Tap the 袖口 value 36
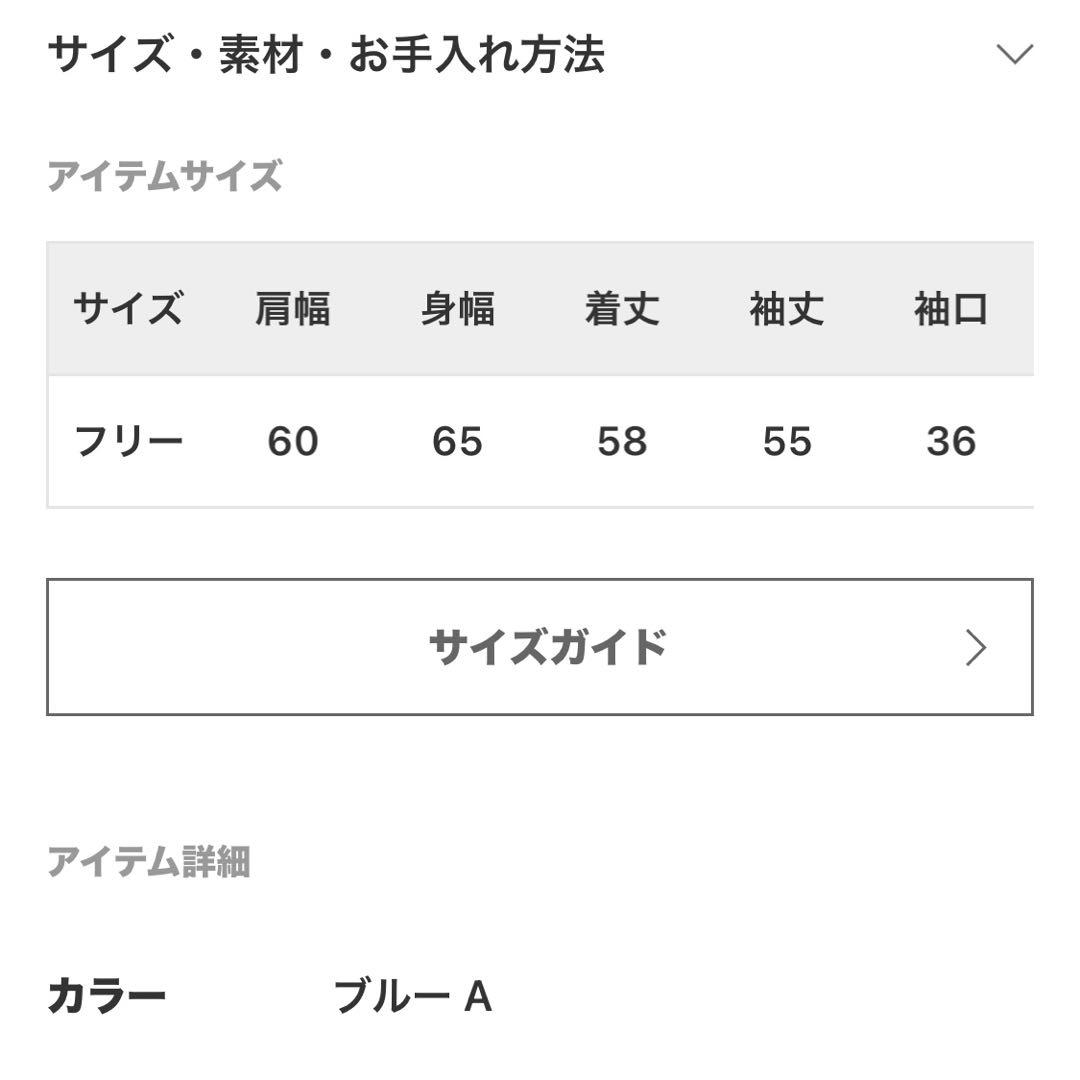Image resolution: width=1080 pixels, height=1080 pixels. coord(950,441)
